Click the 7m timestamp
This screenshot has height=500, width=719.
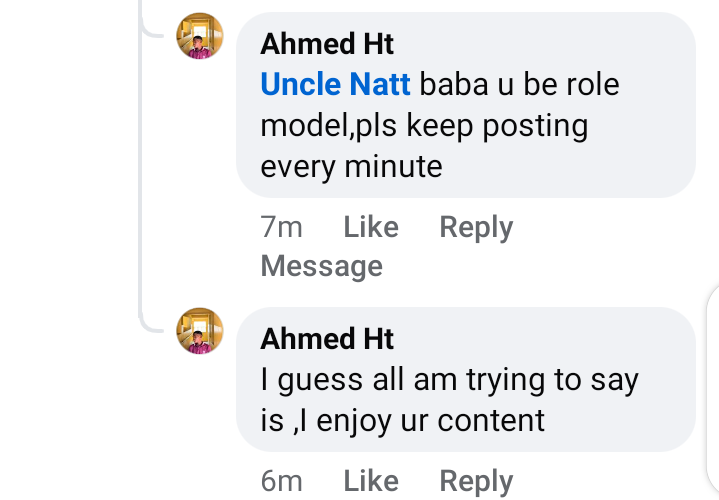(281, 228)
